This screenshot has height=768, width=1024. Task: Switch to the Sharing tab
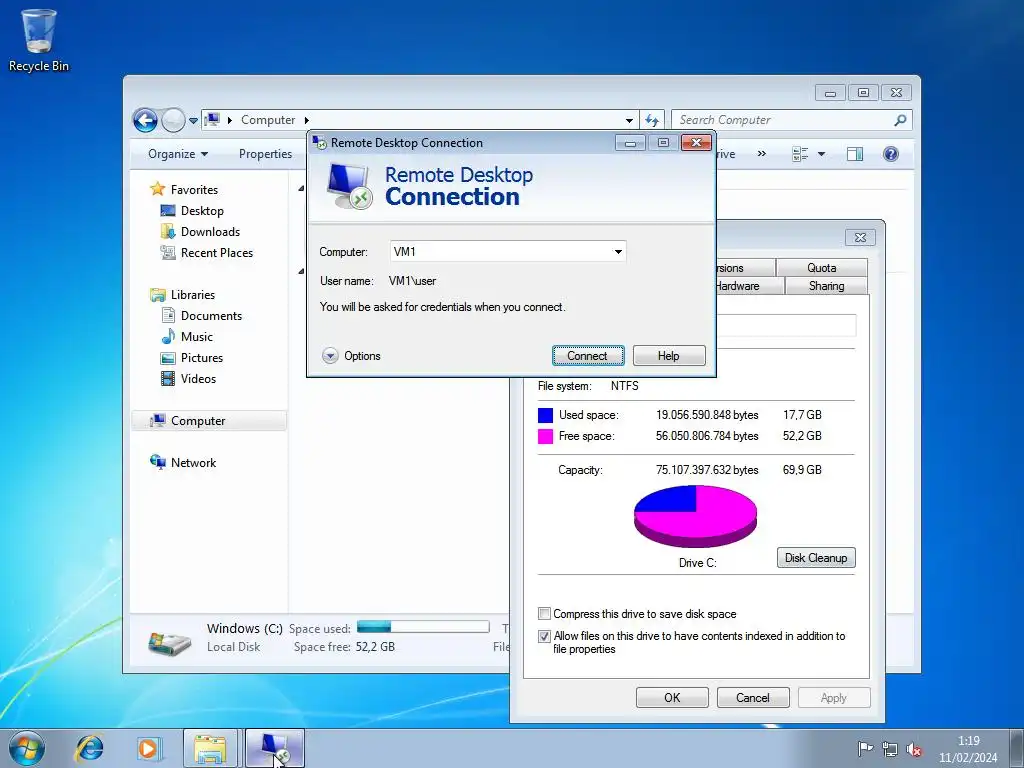tap(826, 286)
